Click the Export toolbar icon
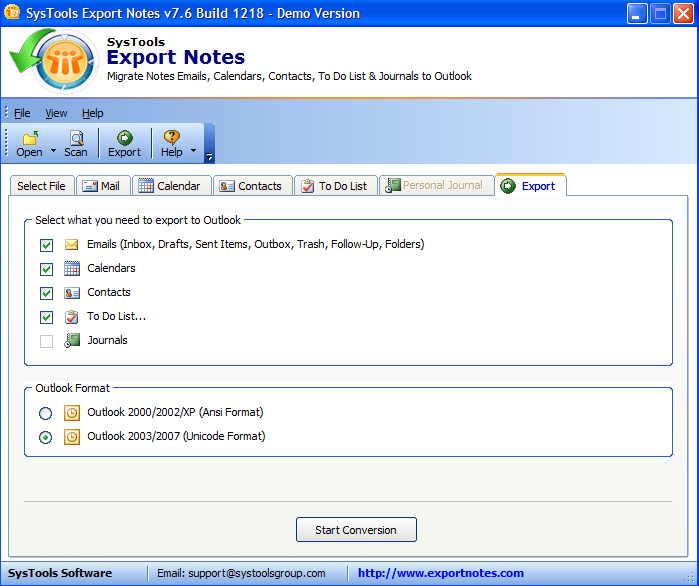The width and height of the screenshot is (699, 586). click(124, 138)
